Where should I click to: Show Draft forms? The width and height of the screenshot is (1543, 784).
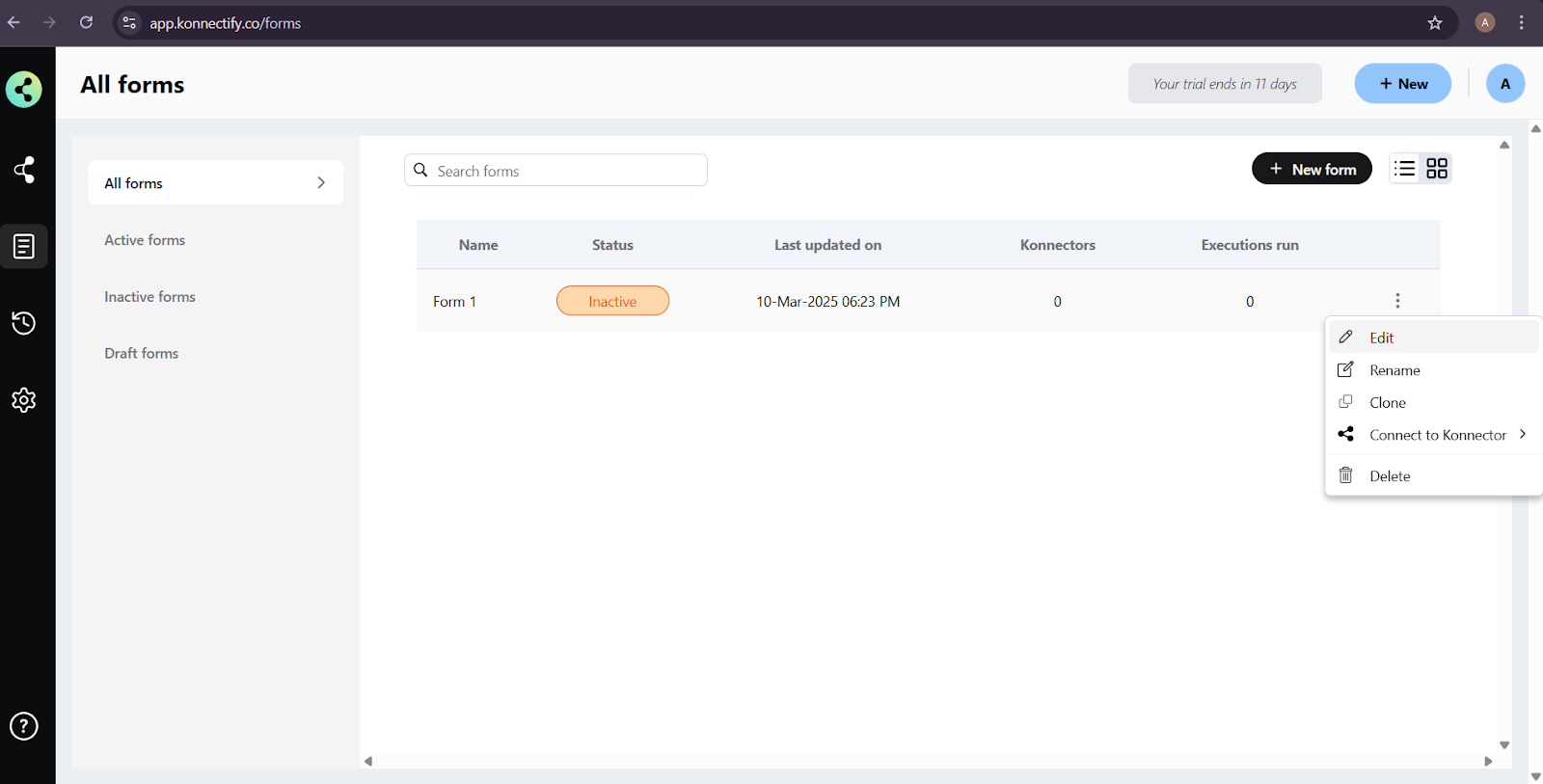point(142,353)
